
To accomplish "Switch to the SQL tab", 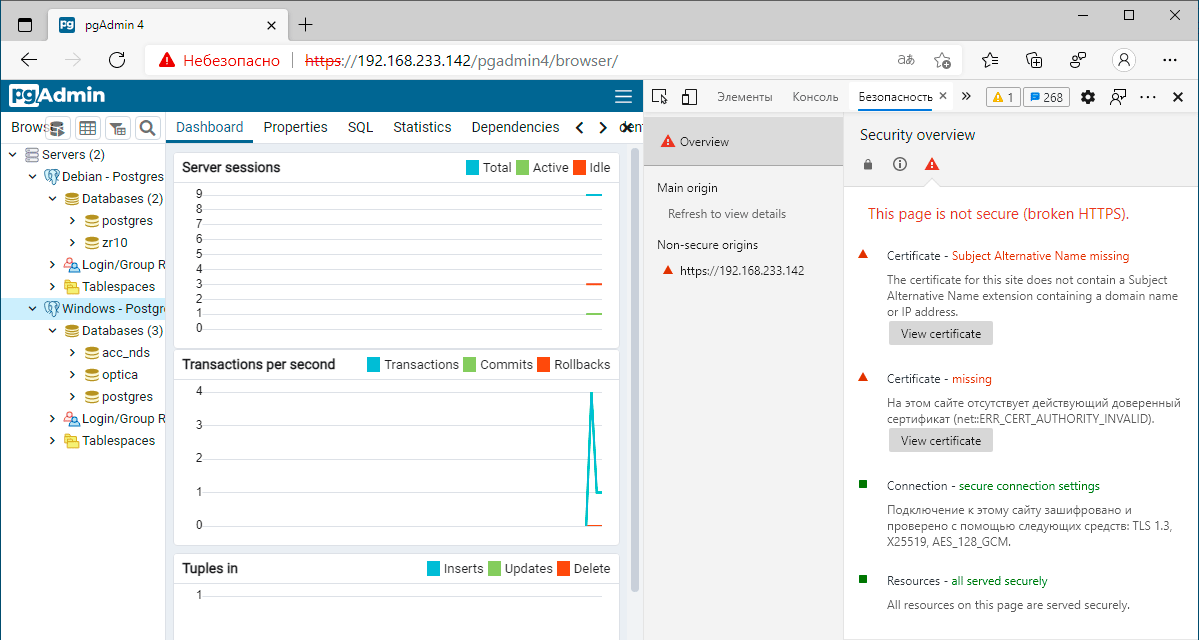I will (360, 128).
